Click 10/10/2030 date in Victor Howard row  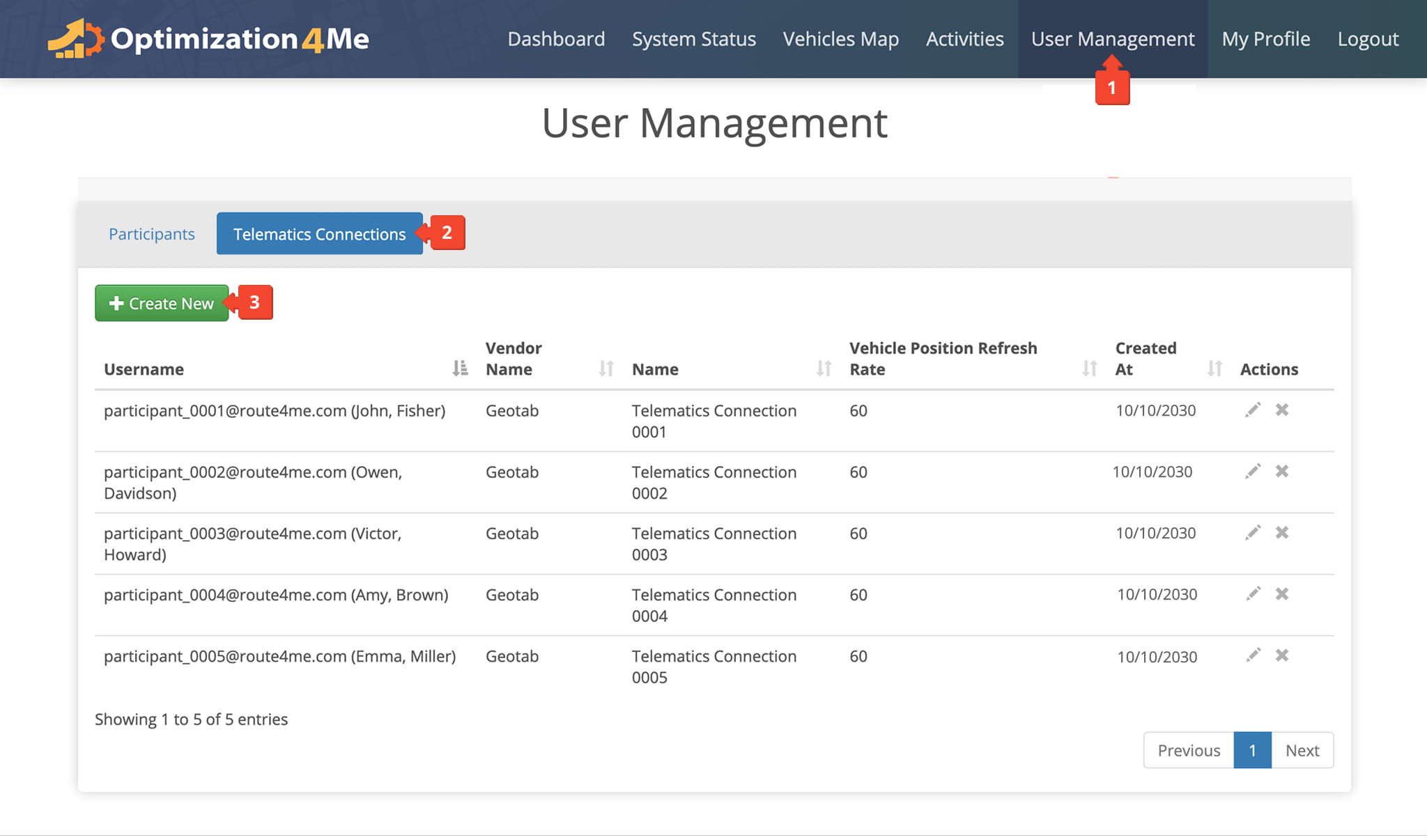click(1156, 533)
